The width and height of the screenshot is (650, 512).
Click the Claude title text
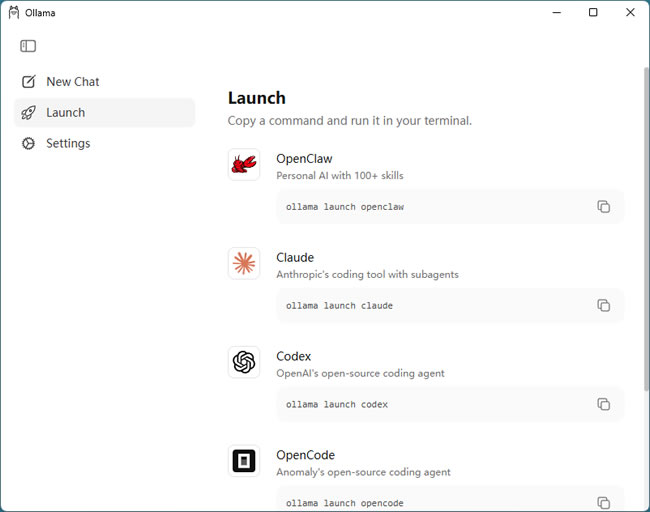(295, 258)
